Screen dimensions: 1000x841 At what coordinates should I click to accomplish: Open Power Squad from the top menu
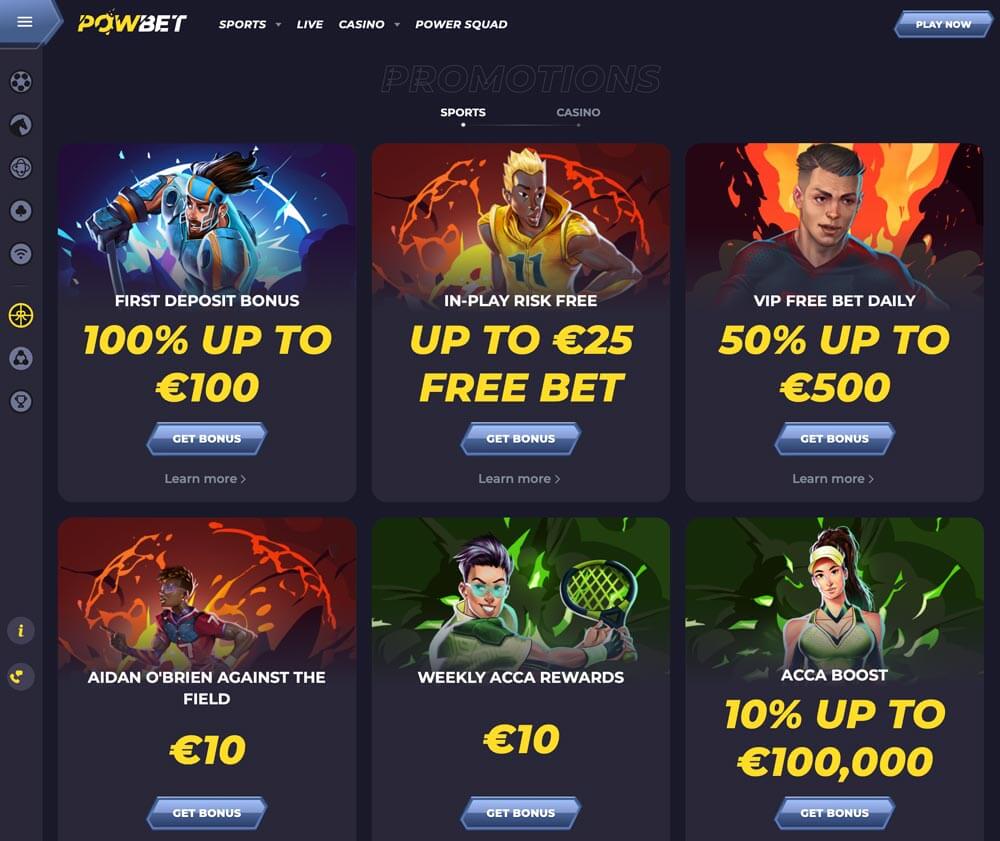(461, 24)
